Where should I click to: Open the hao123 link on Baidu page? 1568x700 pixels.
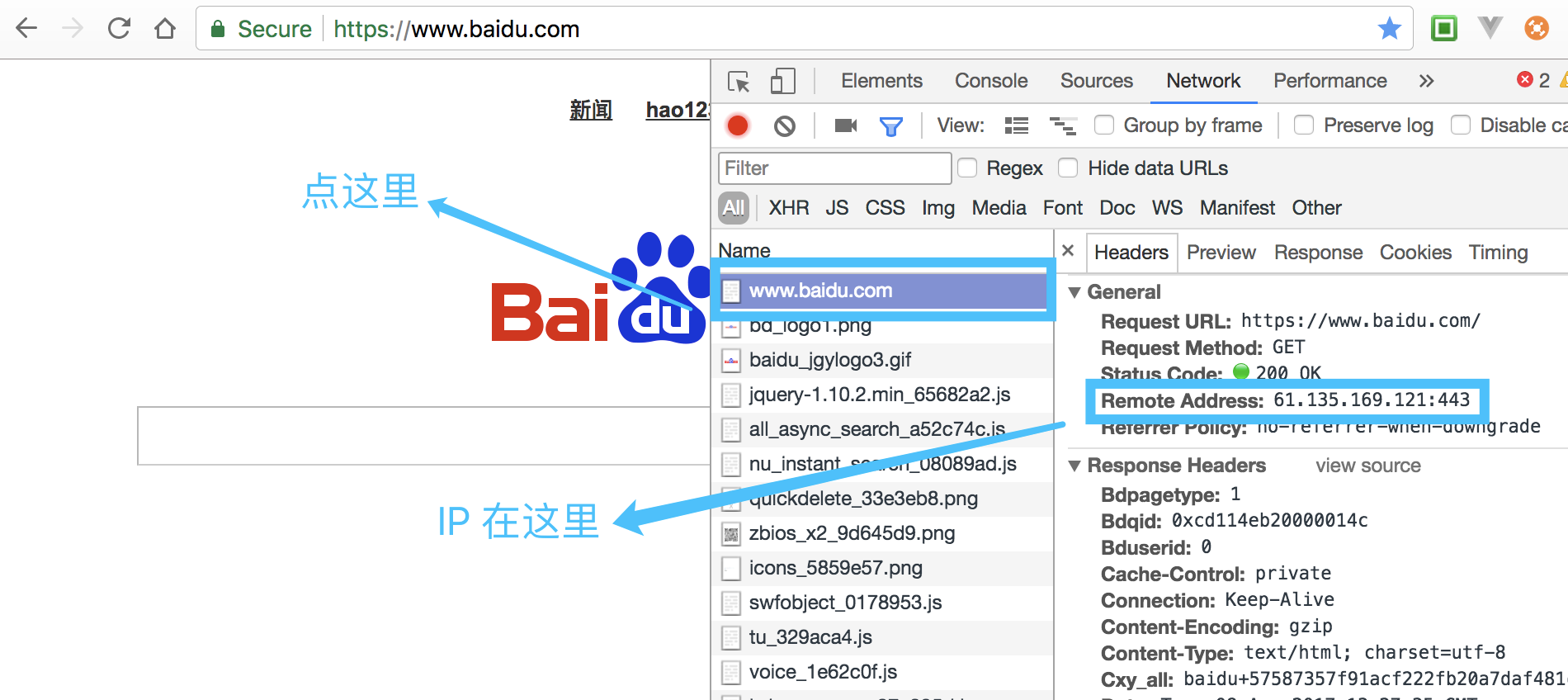click(678, 110)
